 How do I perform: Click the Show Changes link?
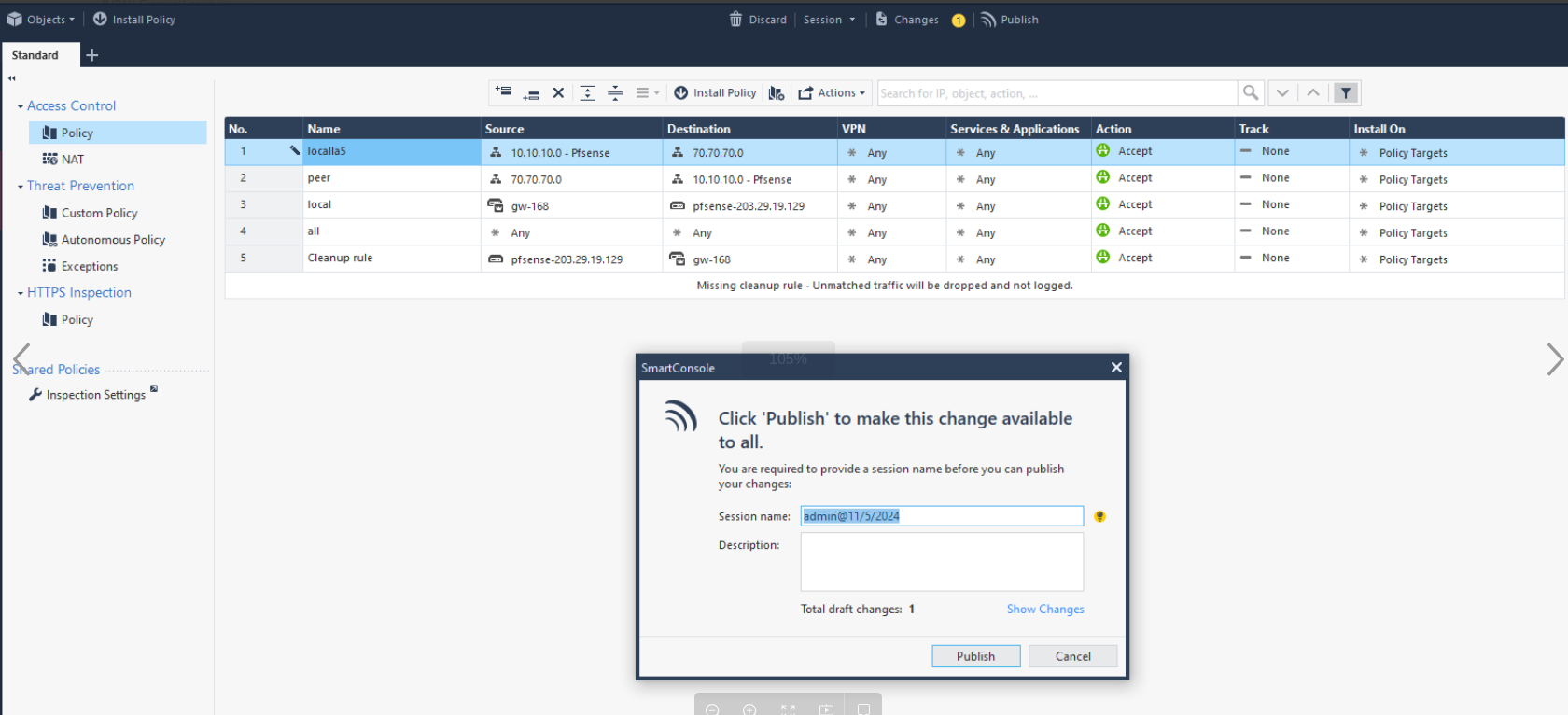coord(1044,609)
